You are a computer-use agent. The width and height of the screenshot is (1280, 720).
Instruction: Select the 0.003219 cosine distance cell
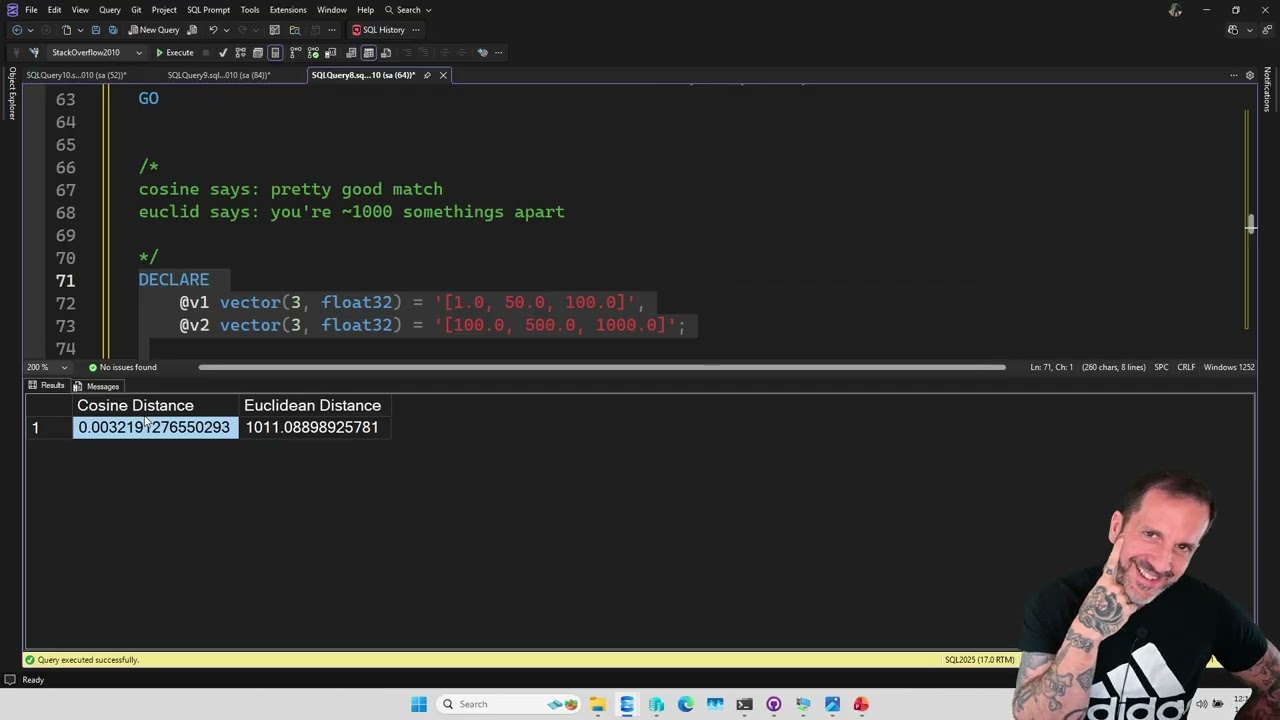tap(156, 427)
